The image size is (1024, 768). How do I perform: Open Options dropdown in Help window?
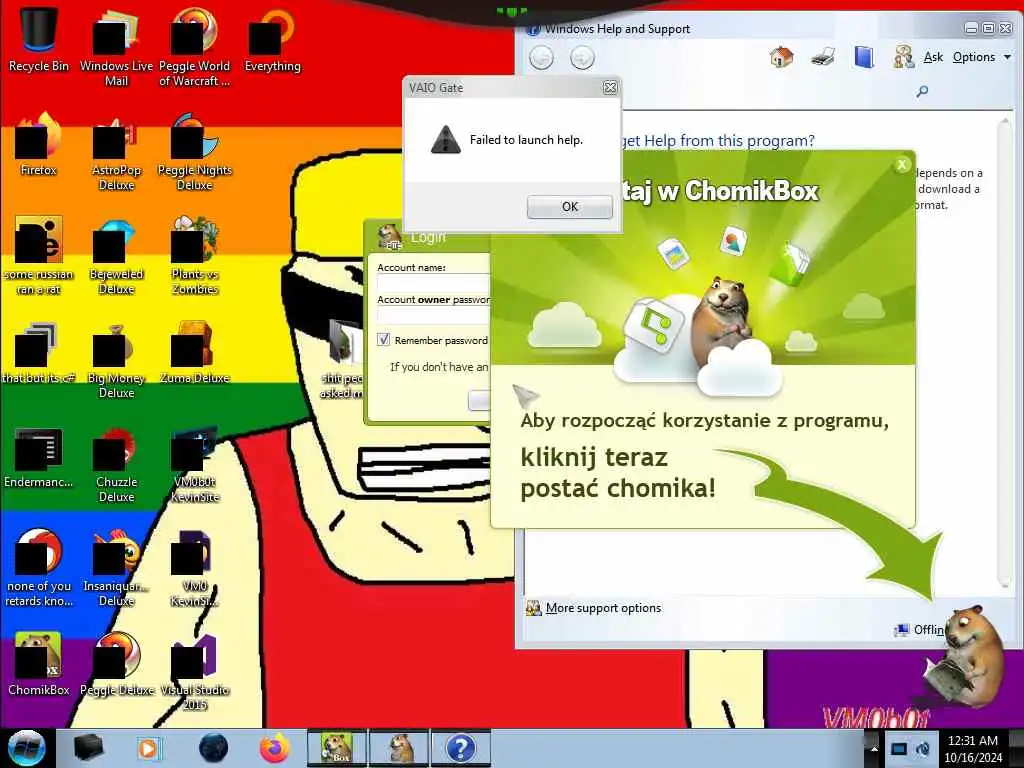982,57
